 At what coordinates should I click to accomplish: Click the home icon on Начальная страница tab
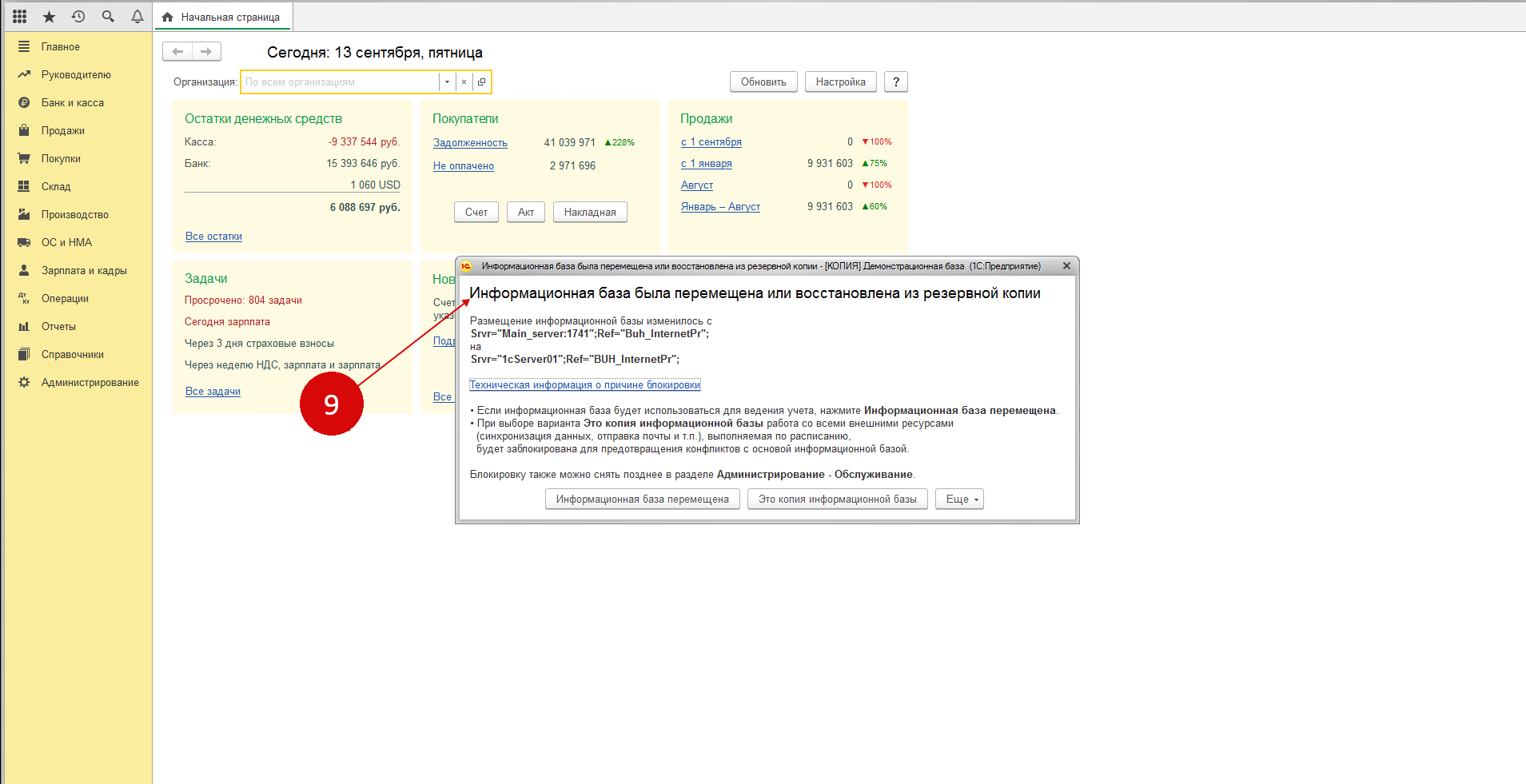click(x=168, y=17)
